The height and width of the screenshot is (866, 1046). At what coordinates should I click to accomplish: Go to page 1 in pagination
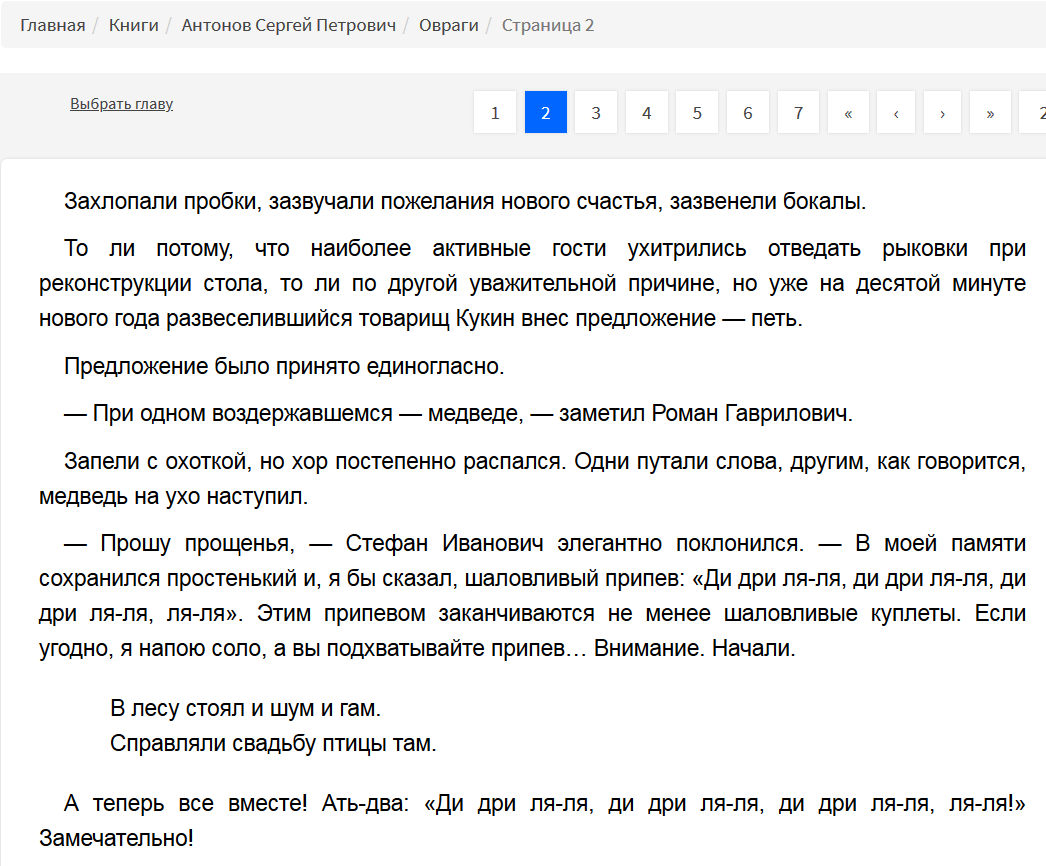(495, 113)
